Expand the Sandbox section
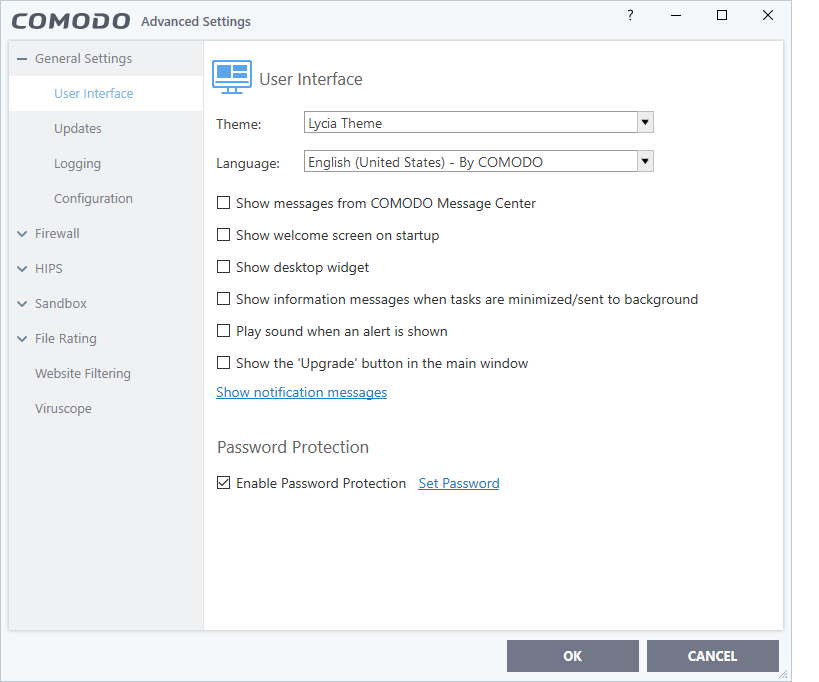 (22, 304)
